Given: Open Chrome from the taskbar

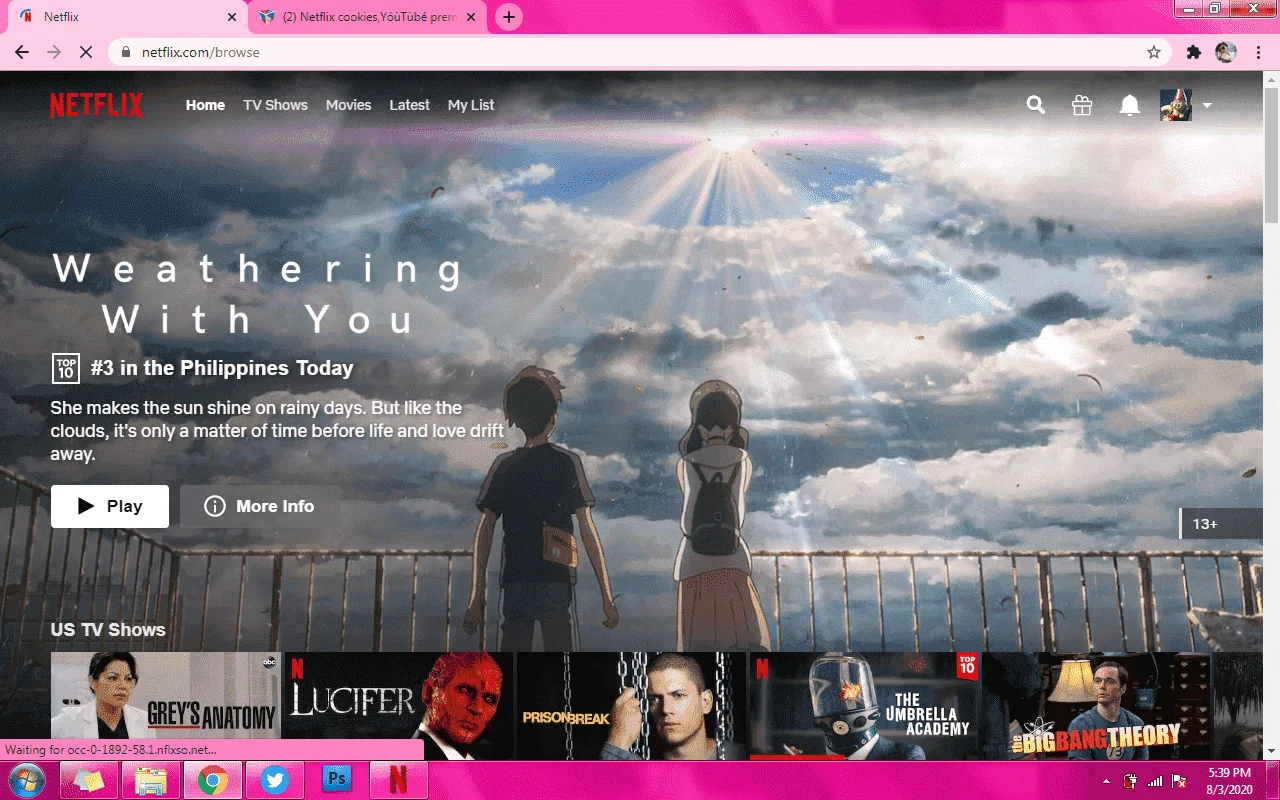Looking at the screenshot, I should tap(212, 780).
